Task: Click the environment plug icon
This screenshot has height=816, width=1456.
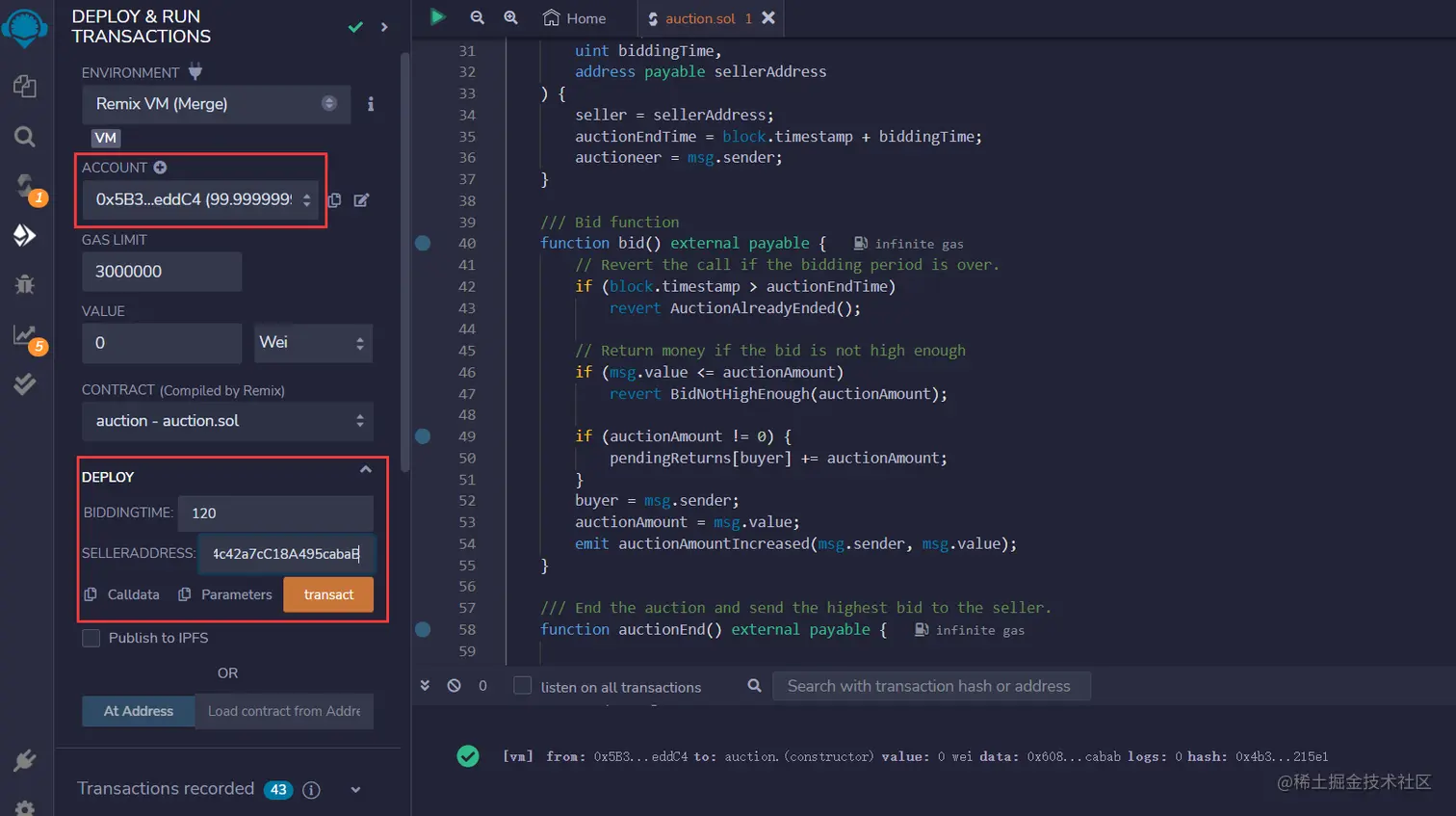Action: pyautogui.click(x=195, y=71)
